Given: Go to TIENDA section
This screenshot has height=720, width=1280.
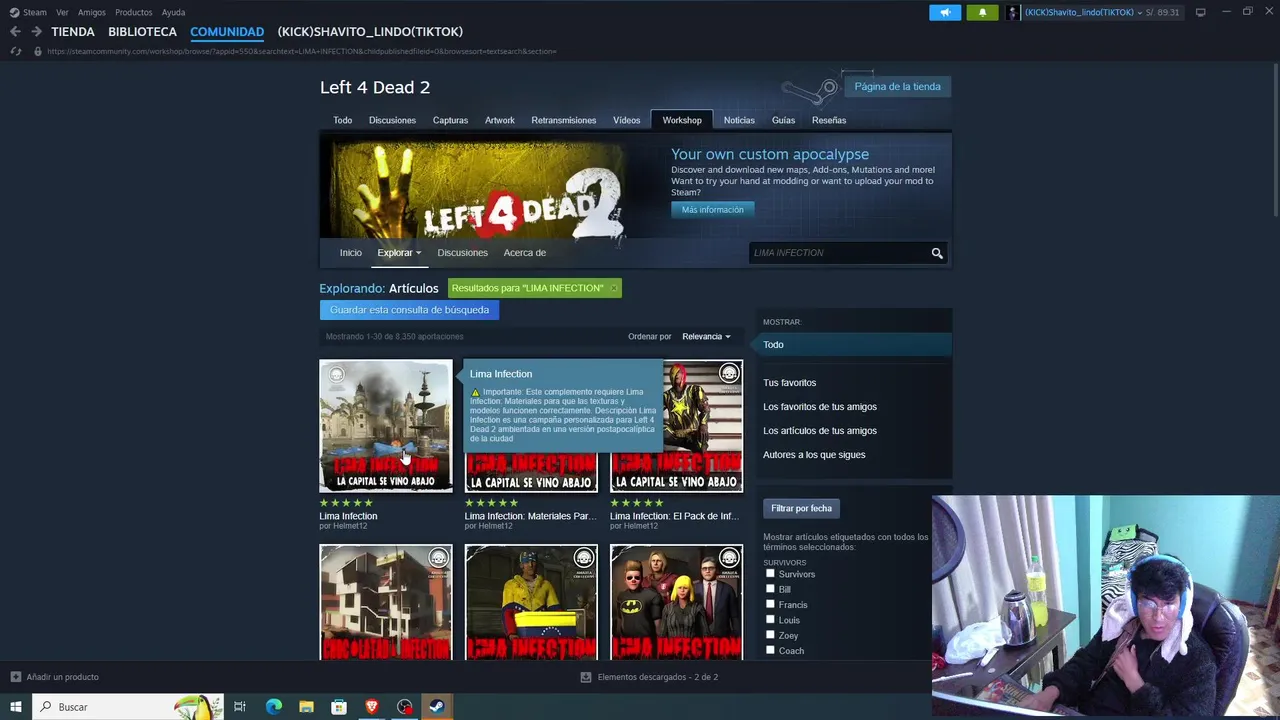Looking at the screenshot, I should tap(73, 32).
